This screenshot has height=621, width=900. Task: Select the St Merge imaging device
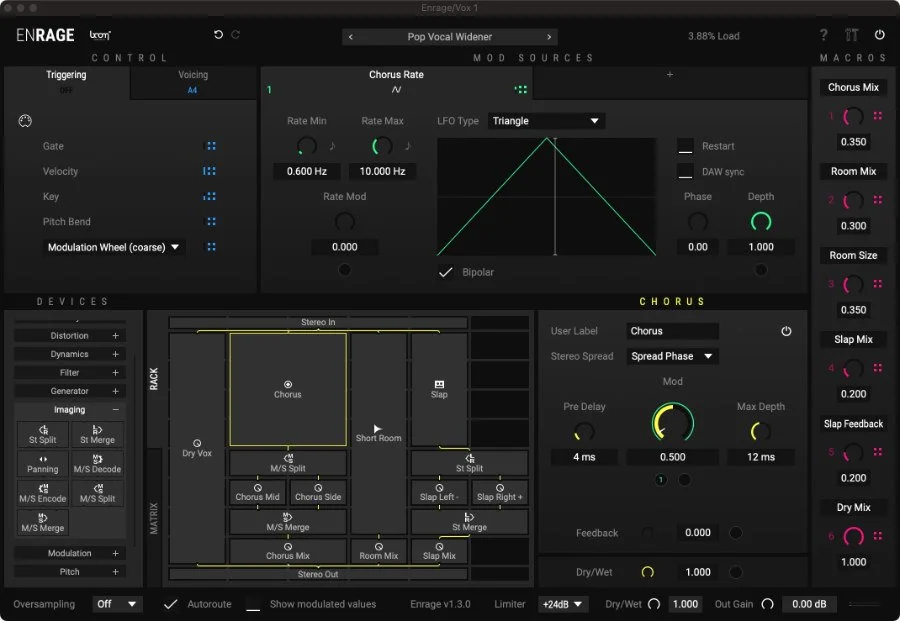tap(98, 434)
